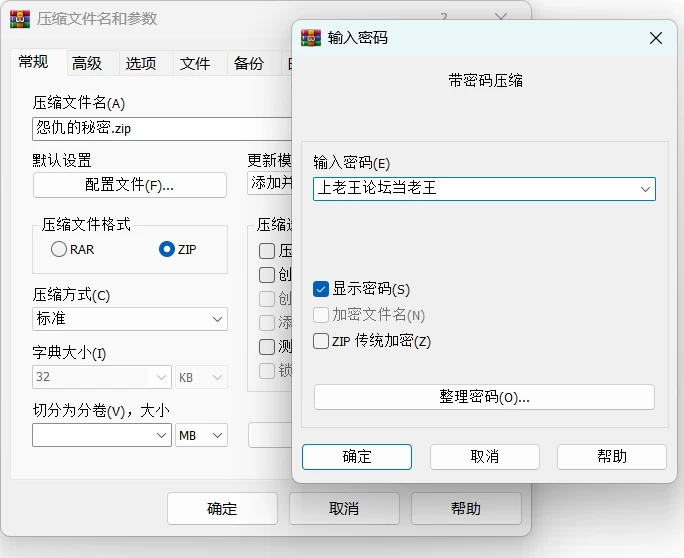Click WinRAR icon in archive parameters window
This screenshot has width=684, height=558.
tap(20, 19)
